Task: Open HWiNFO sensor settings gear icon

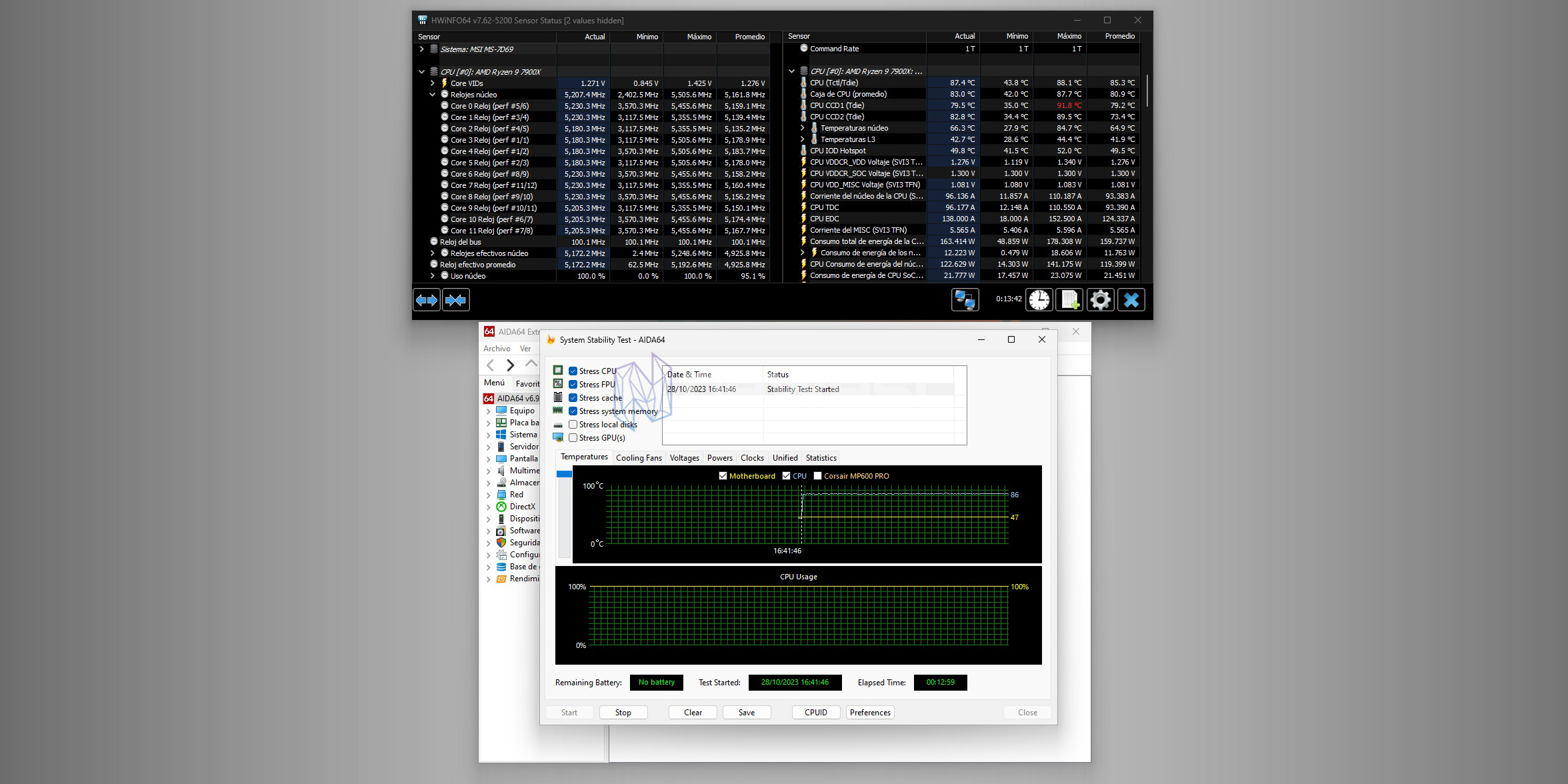Action: point(1101,300)
